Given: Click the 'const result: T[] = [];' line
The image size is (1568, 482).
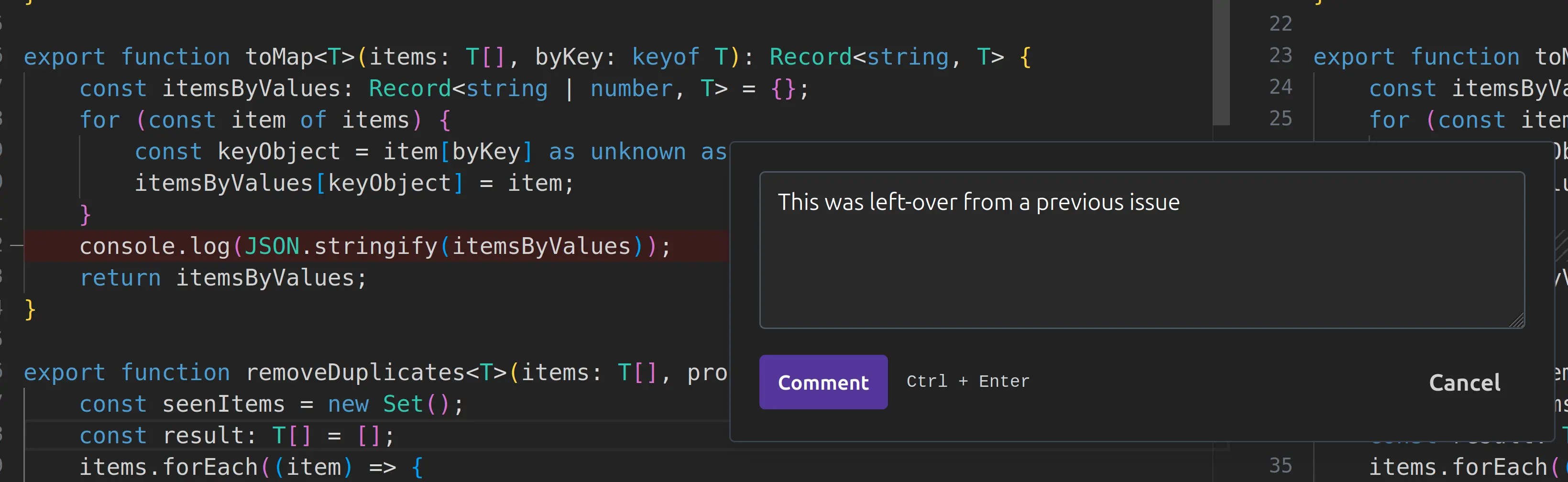Looking at the screenshot, I should point(237,436).
